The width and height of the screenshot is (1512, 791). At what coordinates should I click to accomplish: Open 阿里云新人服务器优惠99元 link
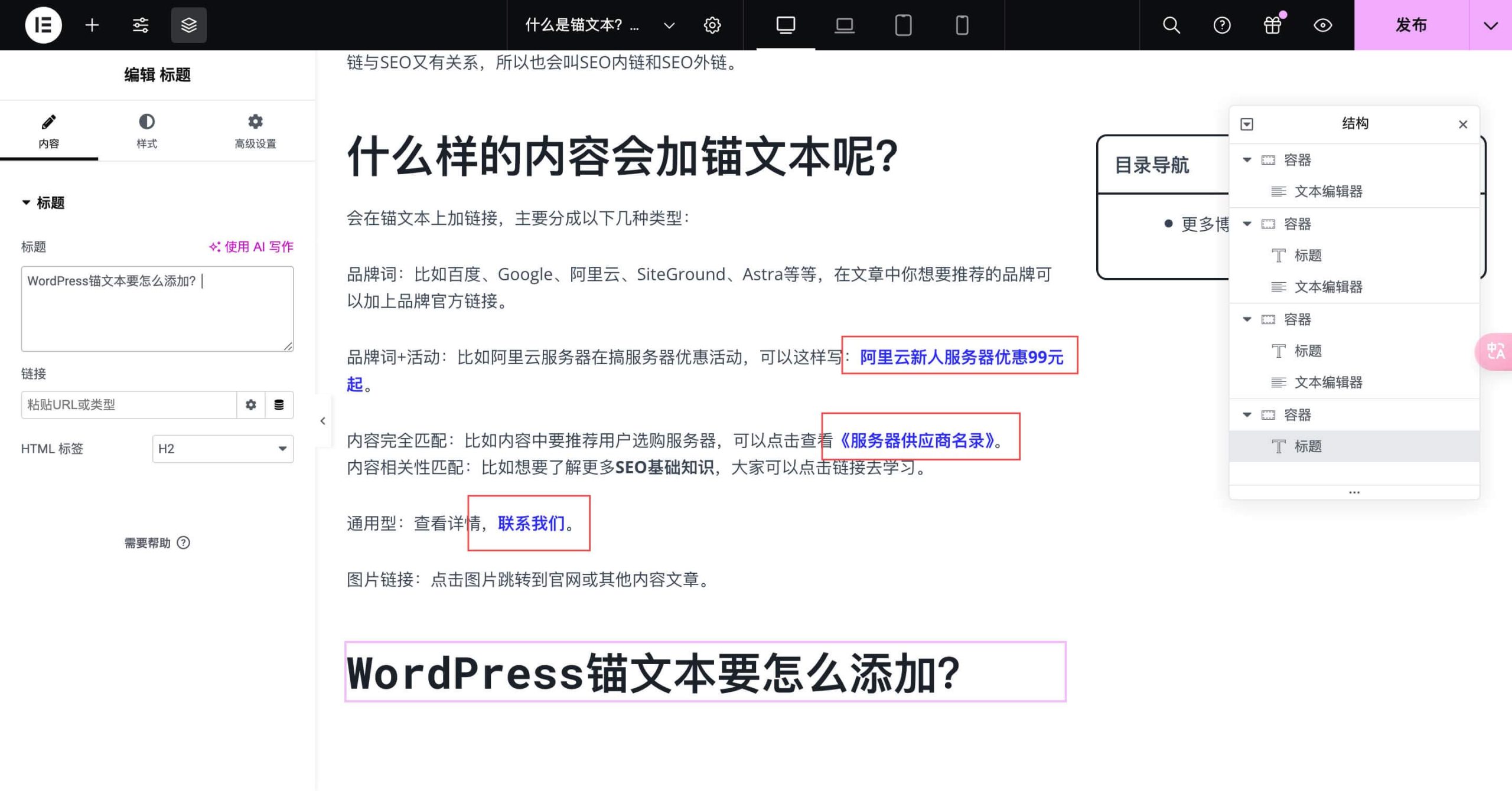(x=961, y=357)
